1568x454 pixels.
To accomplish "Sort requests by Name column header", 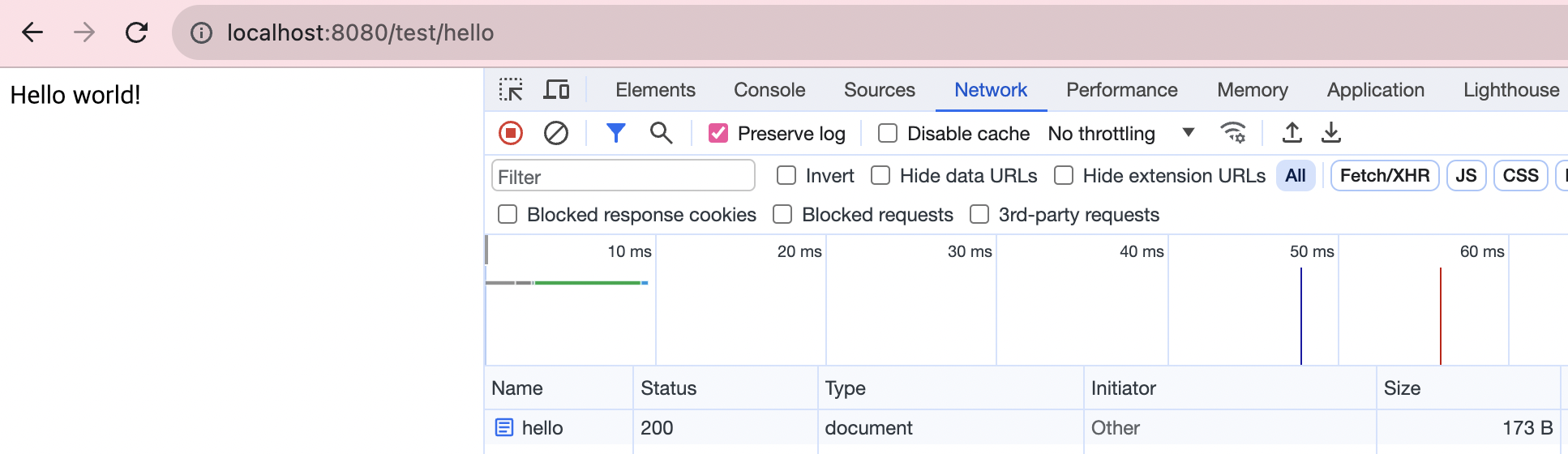I will point(559,388).
